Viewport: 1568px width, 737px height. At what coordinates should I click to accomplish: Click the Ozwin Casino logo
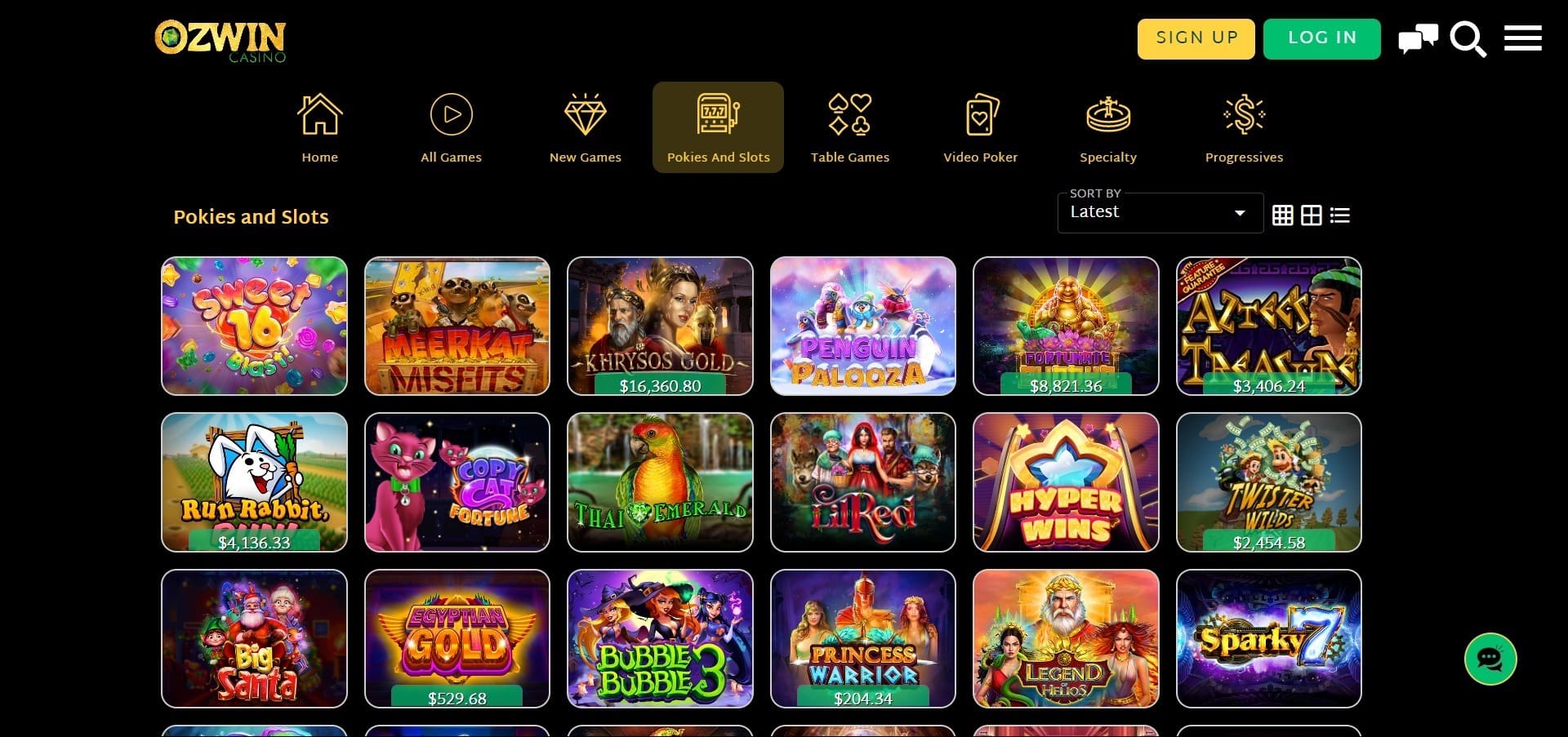(x=220, y=41)
